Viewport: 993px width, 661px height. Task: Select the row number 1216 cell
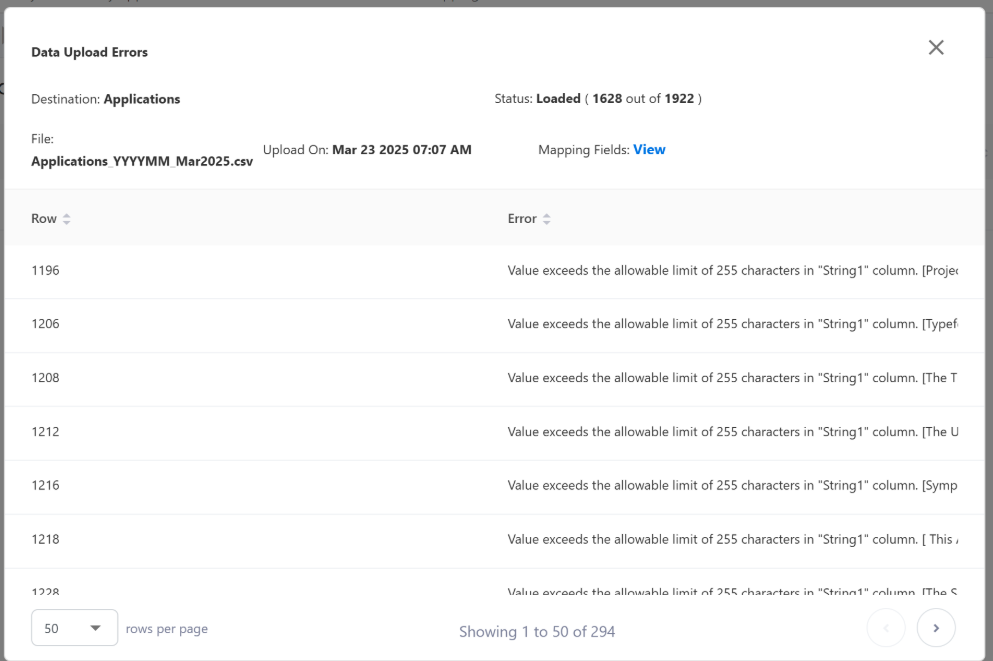pyautogui.click(x=46, y=487)
